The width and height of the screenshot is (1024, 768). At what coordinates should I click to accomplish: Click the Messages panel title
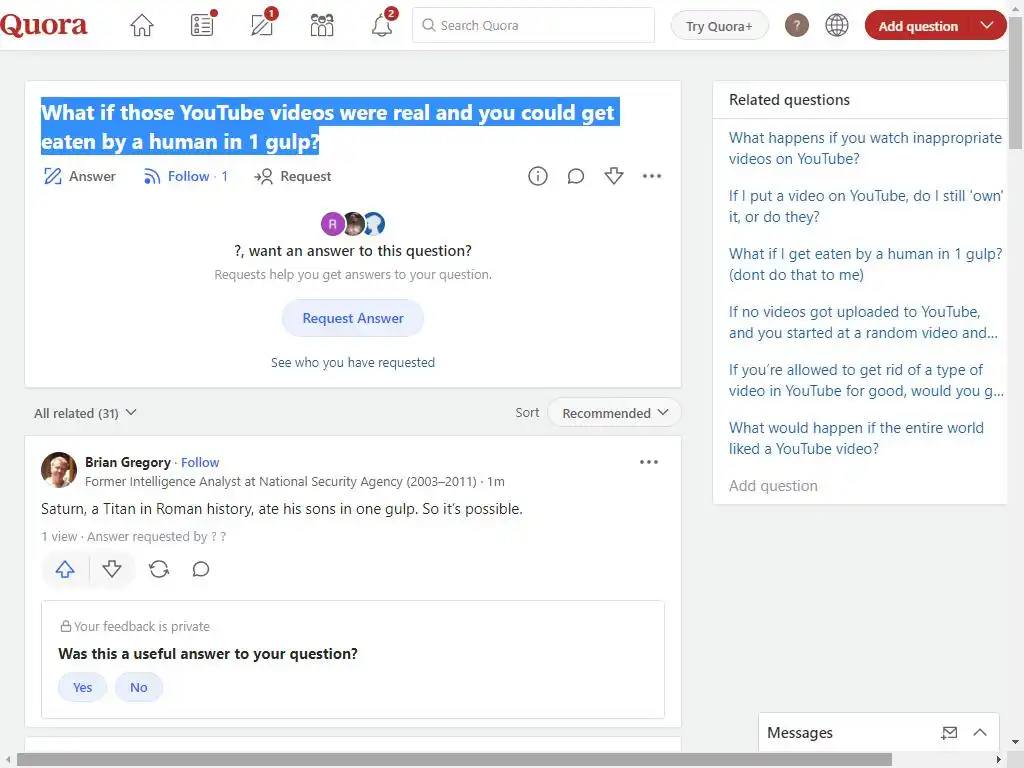(x=800, y=733)
